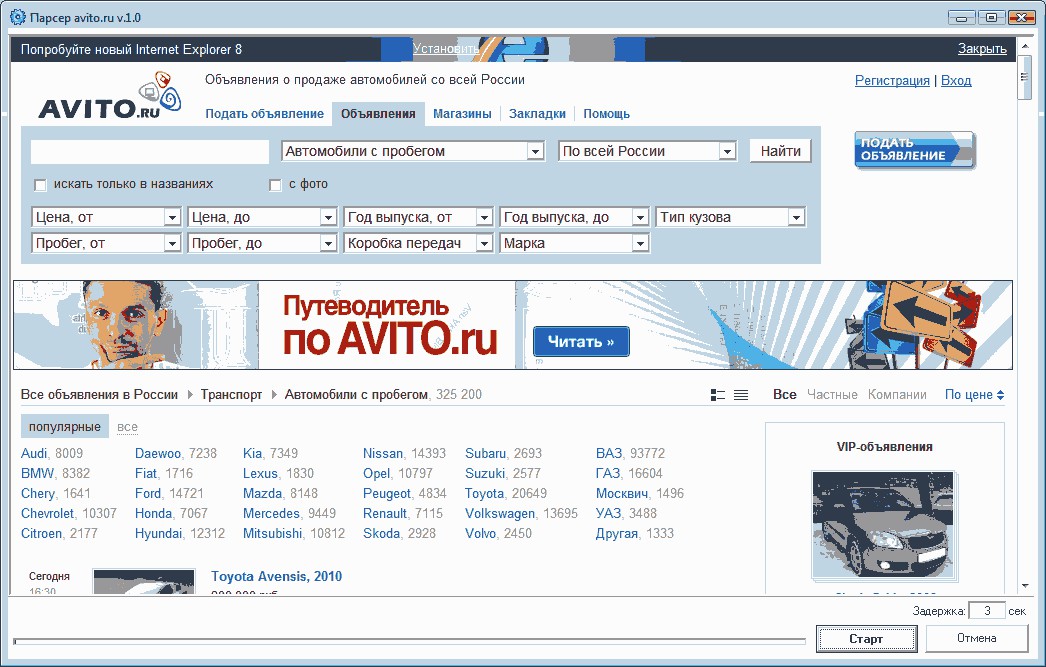This screenshot has height=667, width=1046.
Task: Click the blue 'Подать объявление' banner button
Action: click(x=915, y=149)
